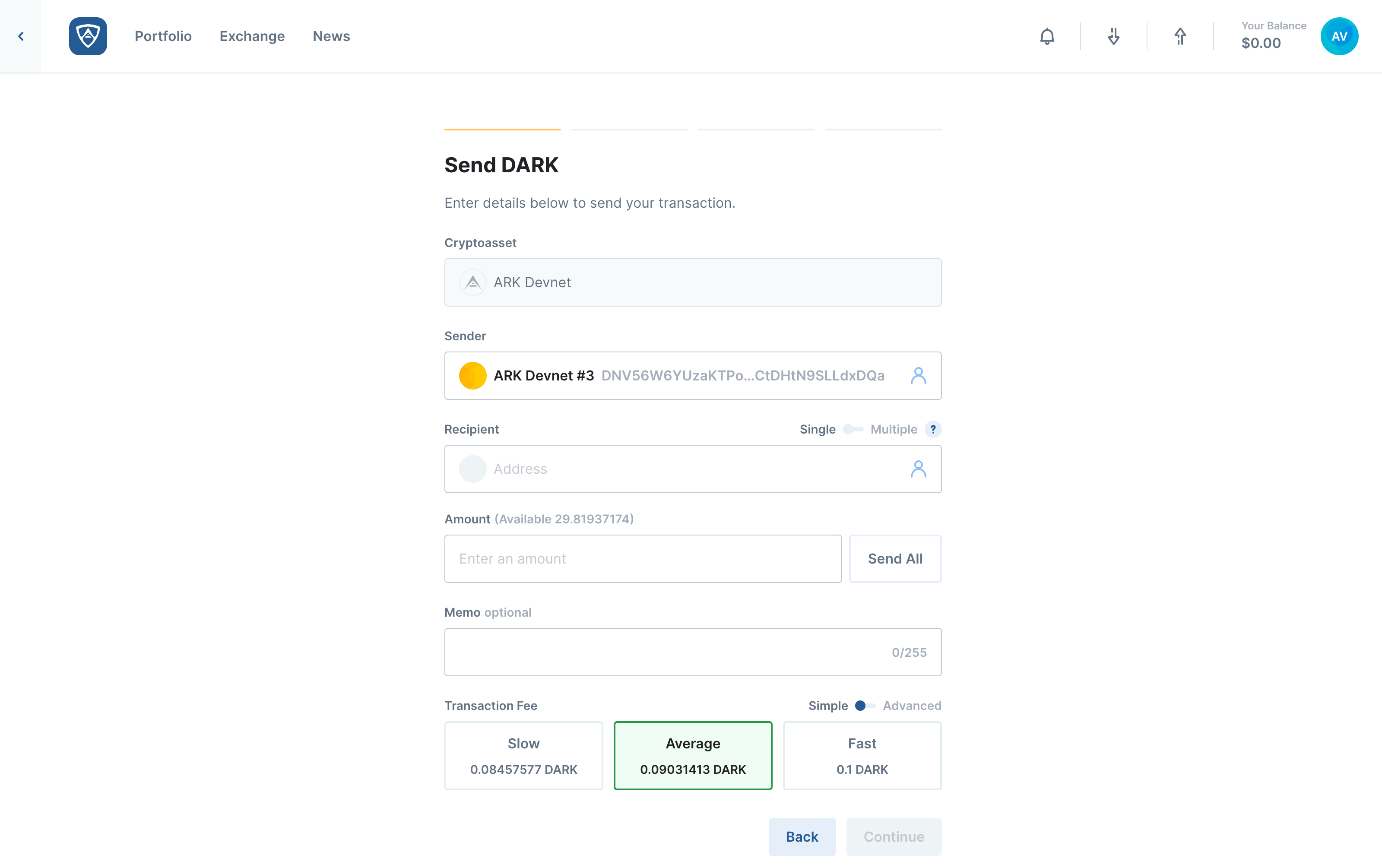The image size is (1382, 868).
Task: Open the News page
Action: (x=331, y=36)
